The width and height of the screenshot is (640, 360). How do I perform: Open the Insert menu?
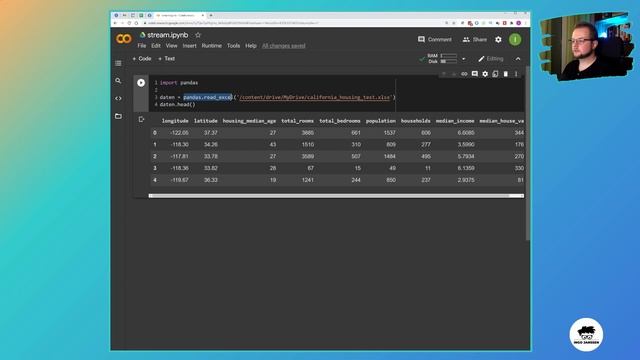click(189, 46)
